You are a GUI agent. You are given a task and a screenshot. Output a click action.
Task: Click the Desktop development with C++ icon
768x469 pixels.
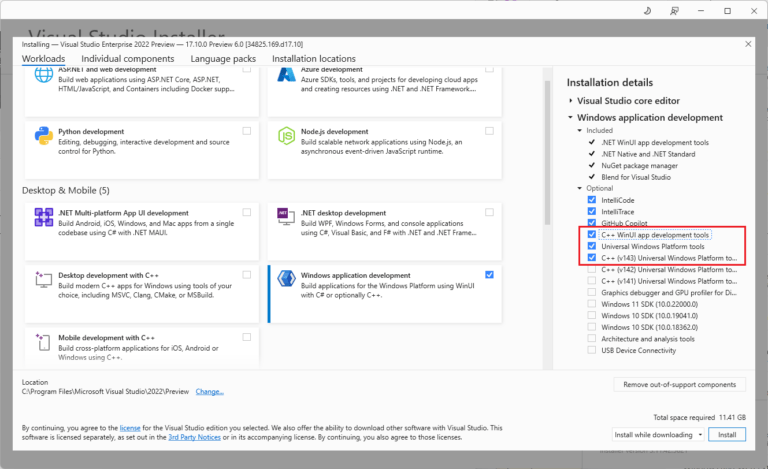43,279
